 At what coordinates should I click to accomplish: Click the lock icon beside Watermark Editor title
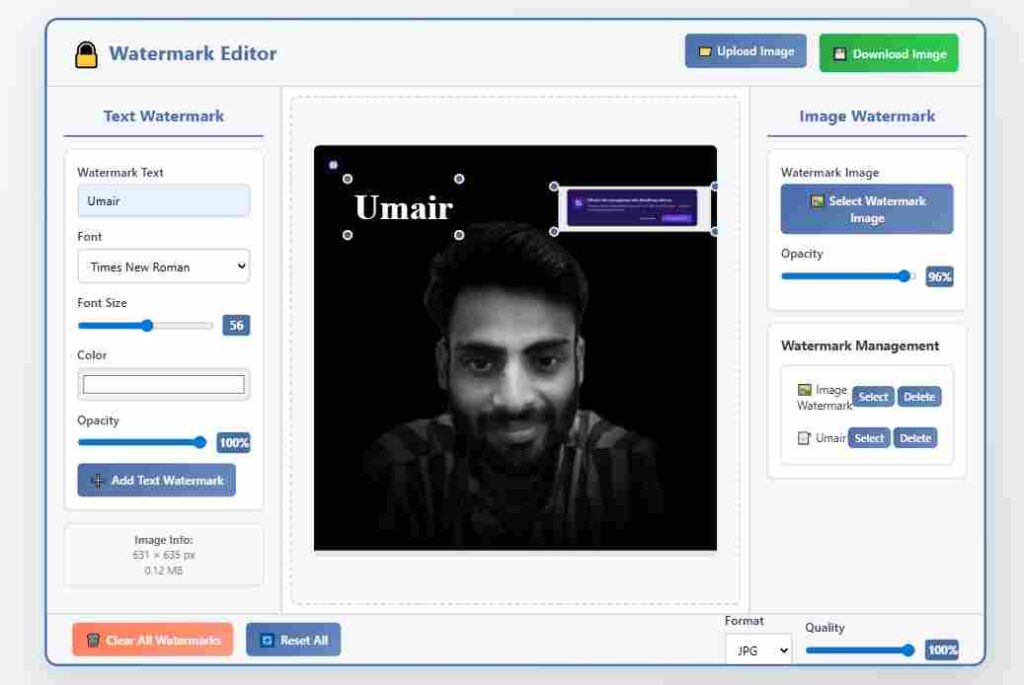coord(86,53)
